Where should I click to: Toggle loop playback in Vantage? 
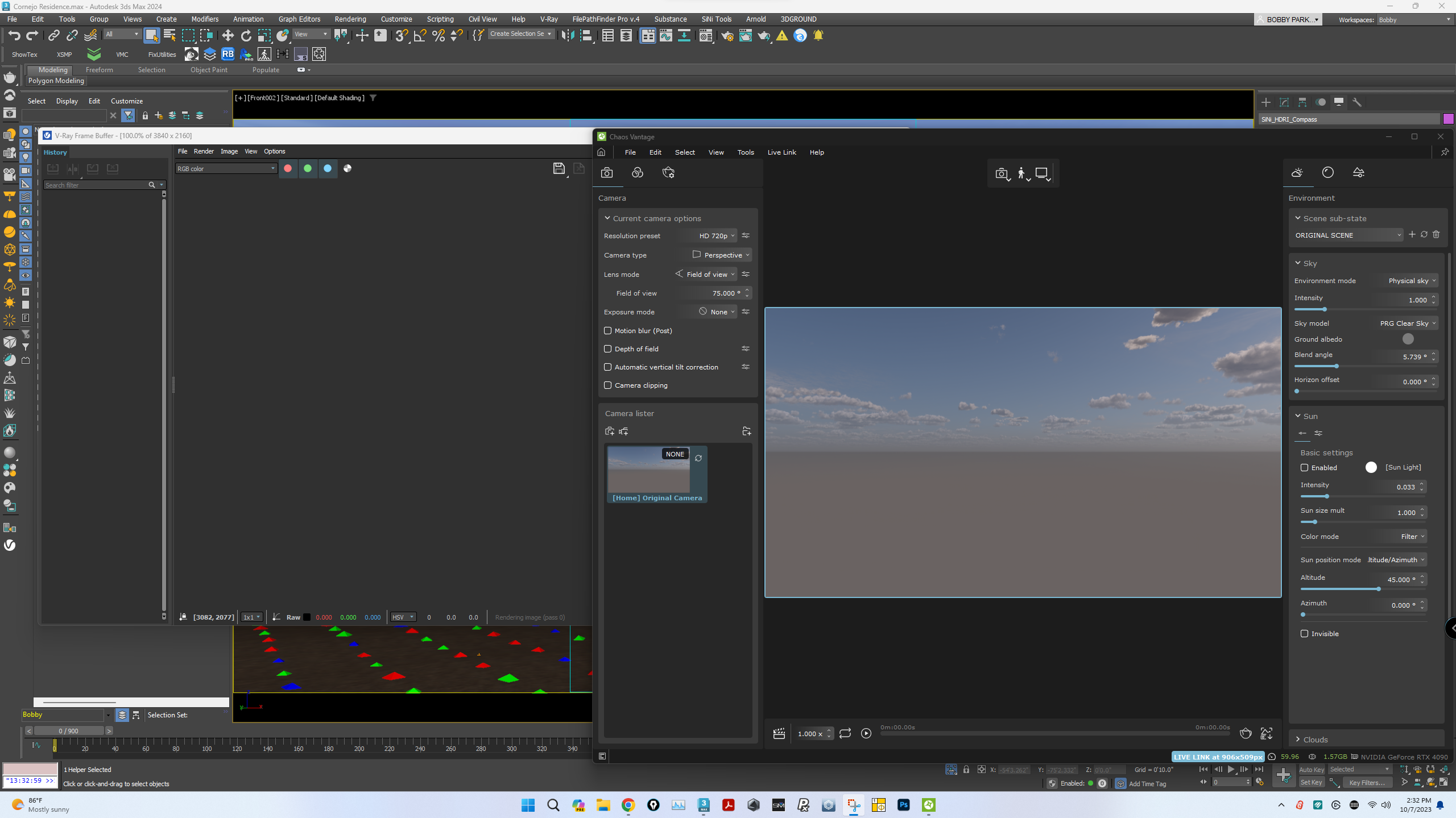[x=845, y=733]
